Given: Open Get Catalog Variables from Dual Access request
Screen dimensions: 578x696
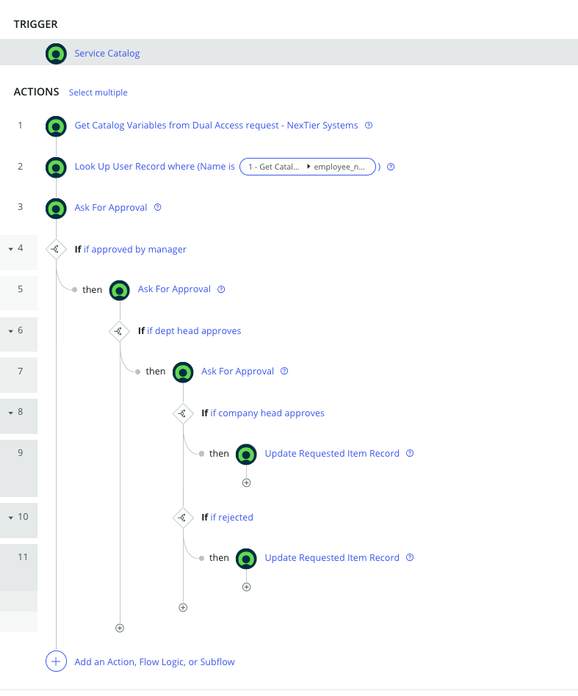Looking at the screenshot, I should 216,126.
